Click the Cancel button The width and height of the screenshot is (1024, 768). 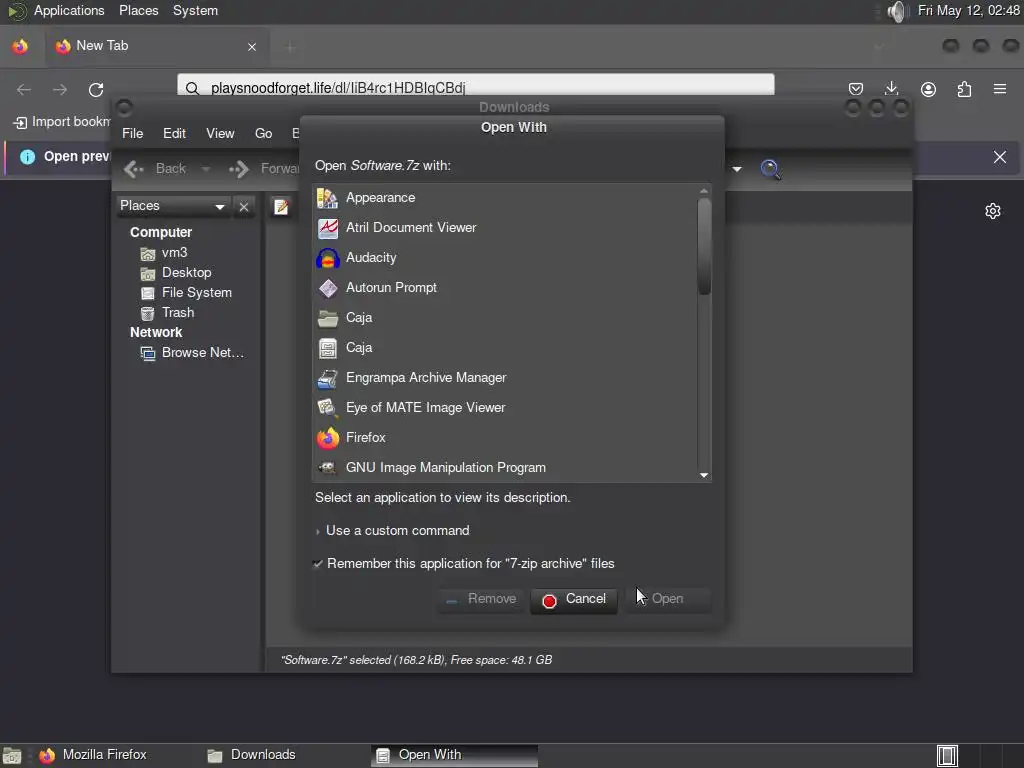[x=574, y=599]
